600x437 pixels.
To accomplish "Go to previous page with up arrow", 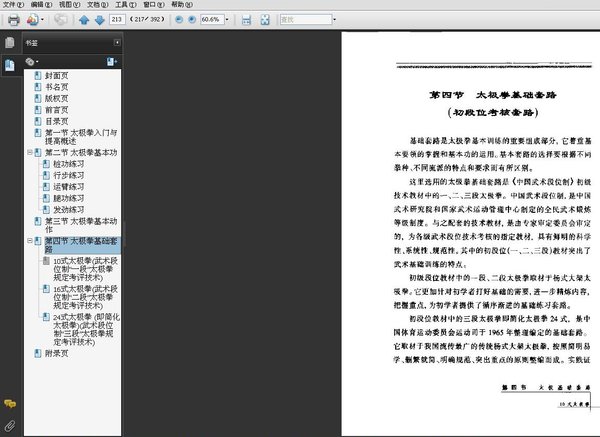I will pos(84,20).
